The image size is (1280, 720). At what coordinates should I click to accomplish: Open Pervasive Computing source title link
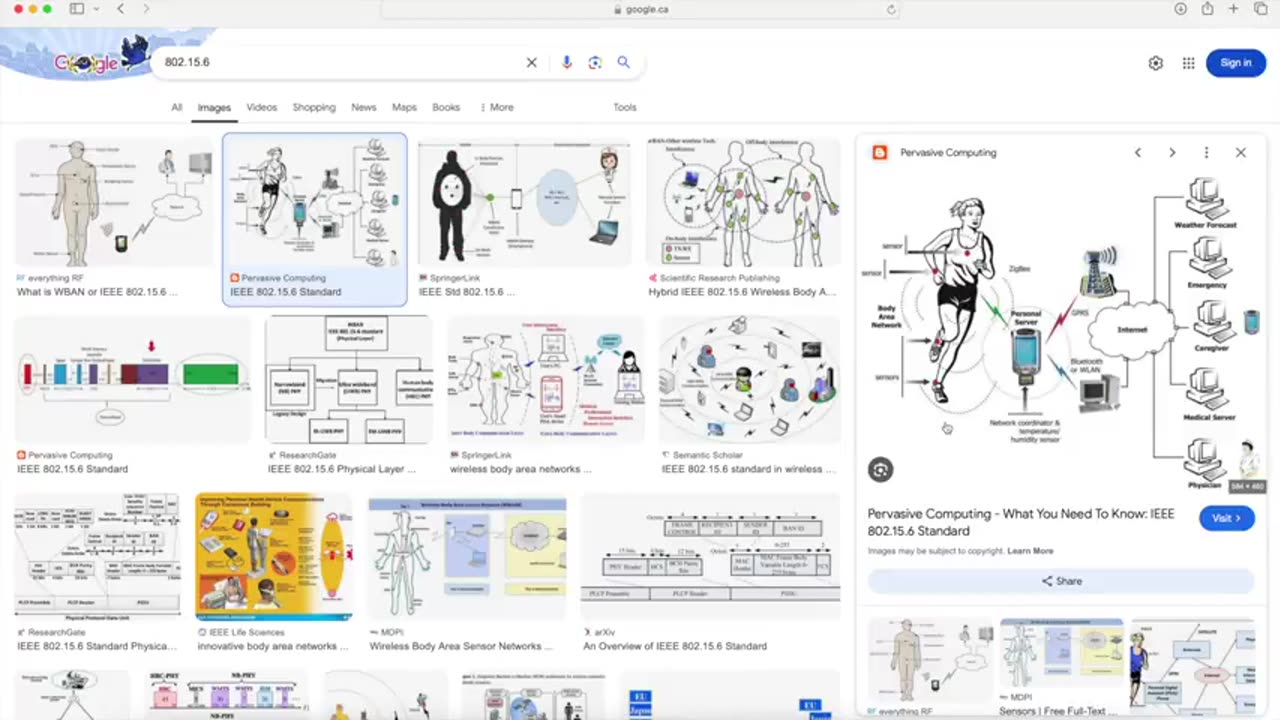(x=1021, y=522)
